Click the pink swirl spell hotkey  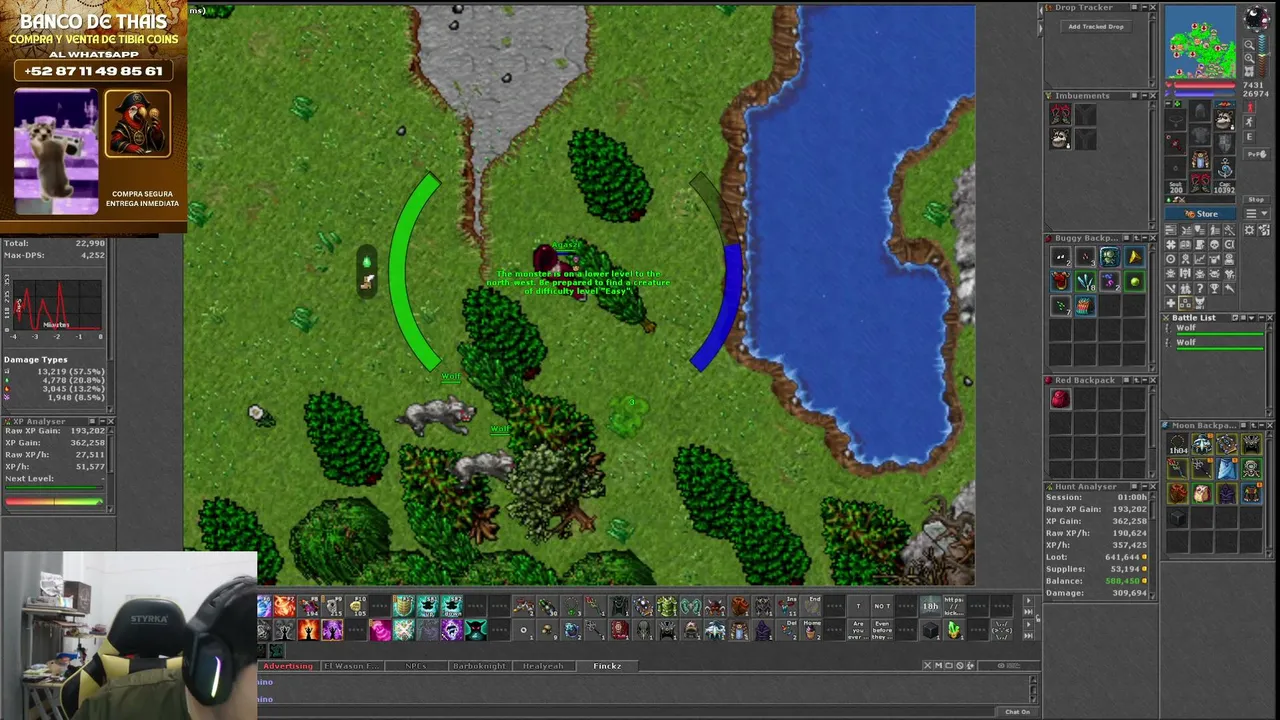(x=380, y=630)
